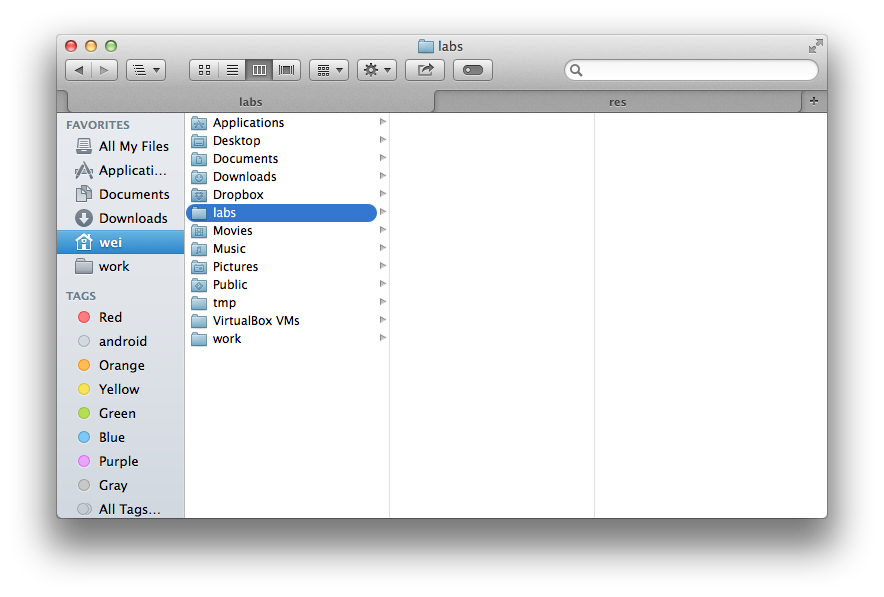Open Downloads in Favorites sidebar
This screenshot has height=597, width=884.
pos(121,218)
